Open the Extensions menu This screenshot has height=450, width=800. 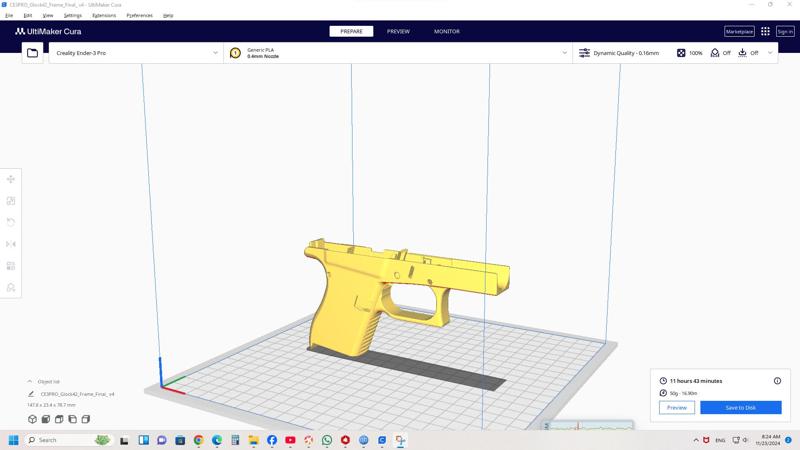click(104, 15)
